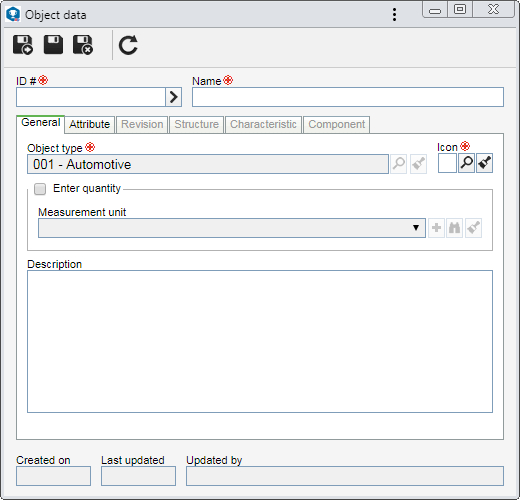Minimize the Object data window

tap(435, 10)
